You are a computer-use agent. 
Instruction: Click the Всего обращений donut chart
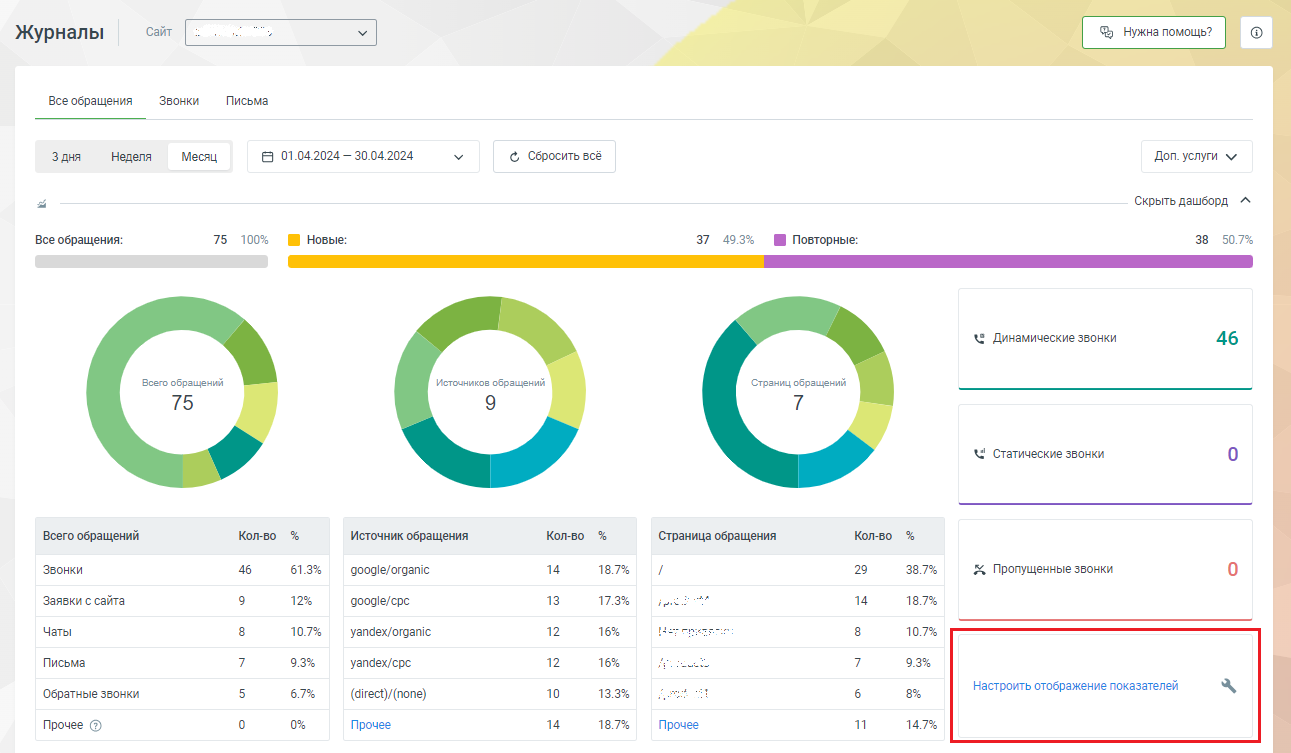point(182,393)
